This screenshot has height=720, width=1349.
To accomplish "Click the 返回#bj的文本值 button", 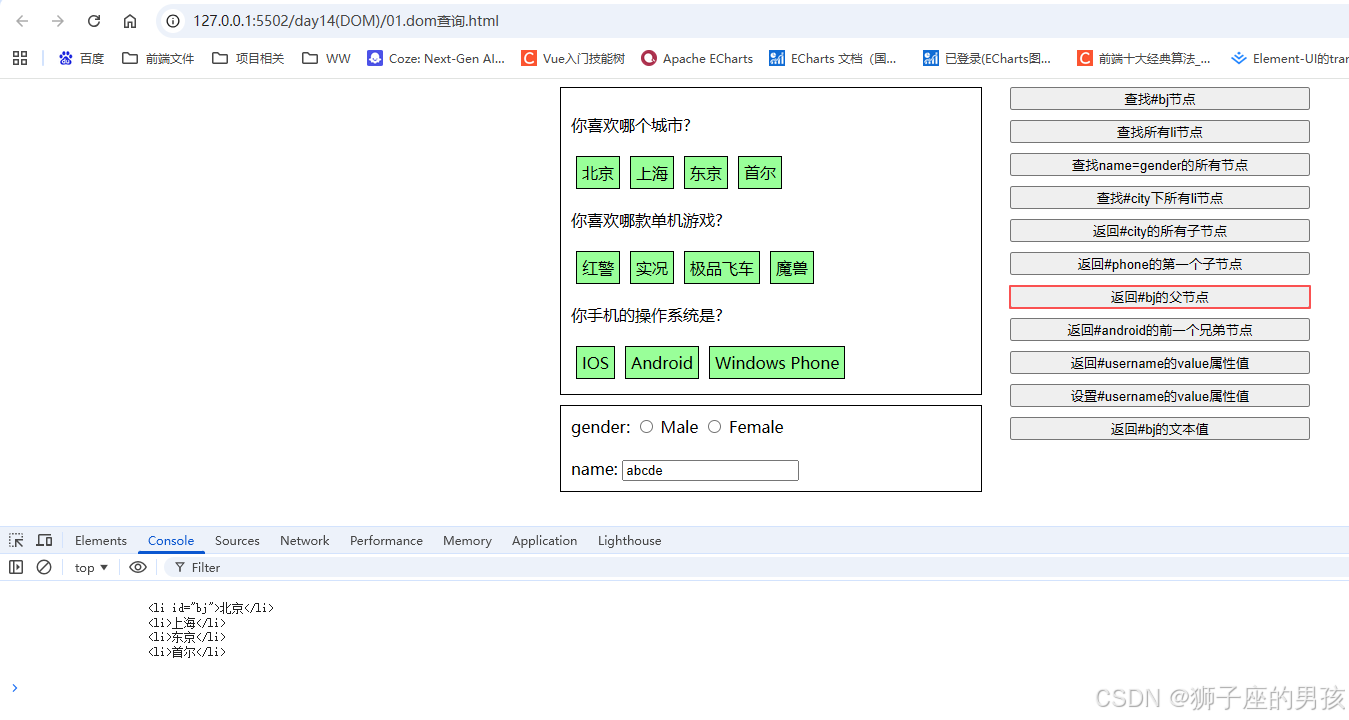I will tap(1159, 428).
